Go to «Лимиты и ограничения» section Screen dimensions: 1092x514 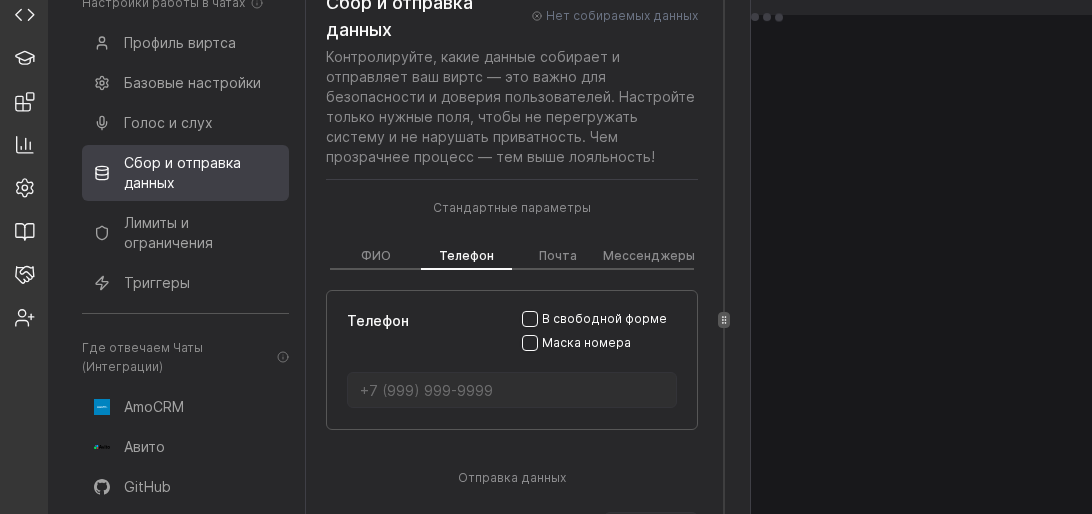[x=168, y=233]
